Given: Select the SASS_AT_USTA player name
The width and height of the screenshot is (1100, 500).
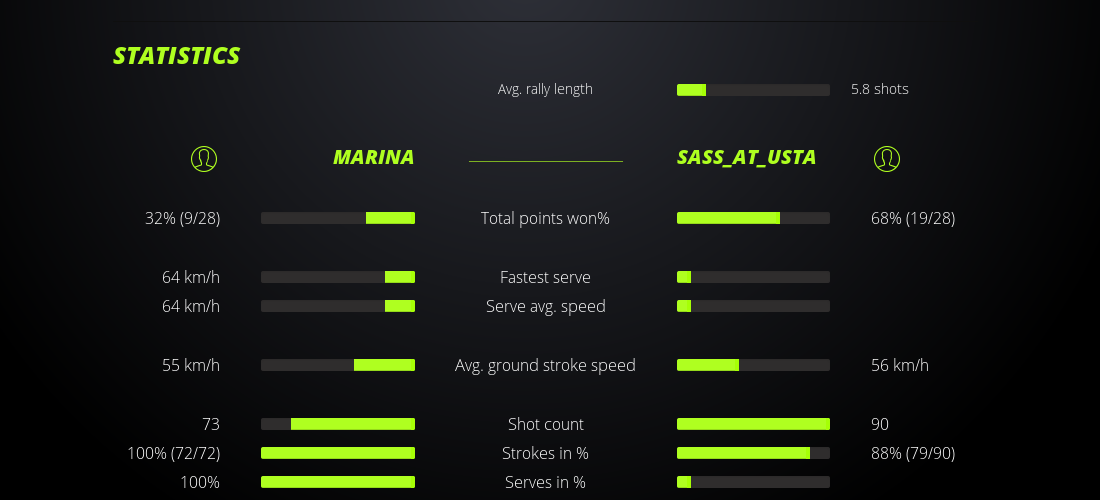Looking at the screenshot, I should (746, 157).
